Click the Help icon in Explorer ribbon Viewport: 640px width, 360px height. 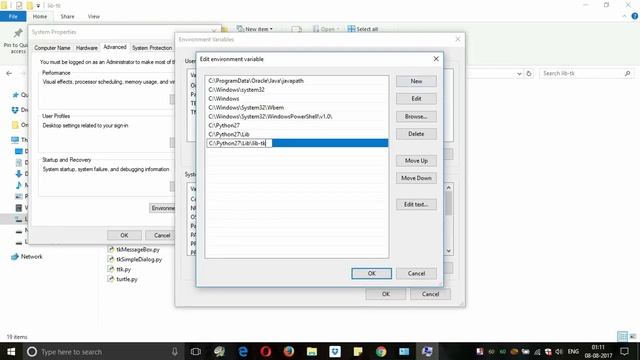coord(635,16)
